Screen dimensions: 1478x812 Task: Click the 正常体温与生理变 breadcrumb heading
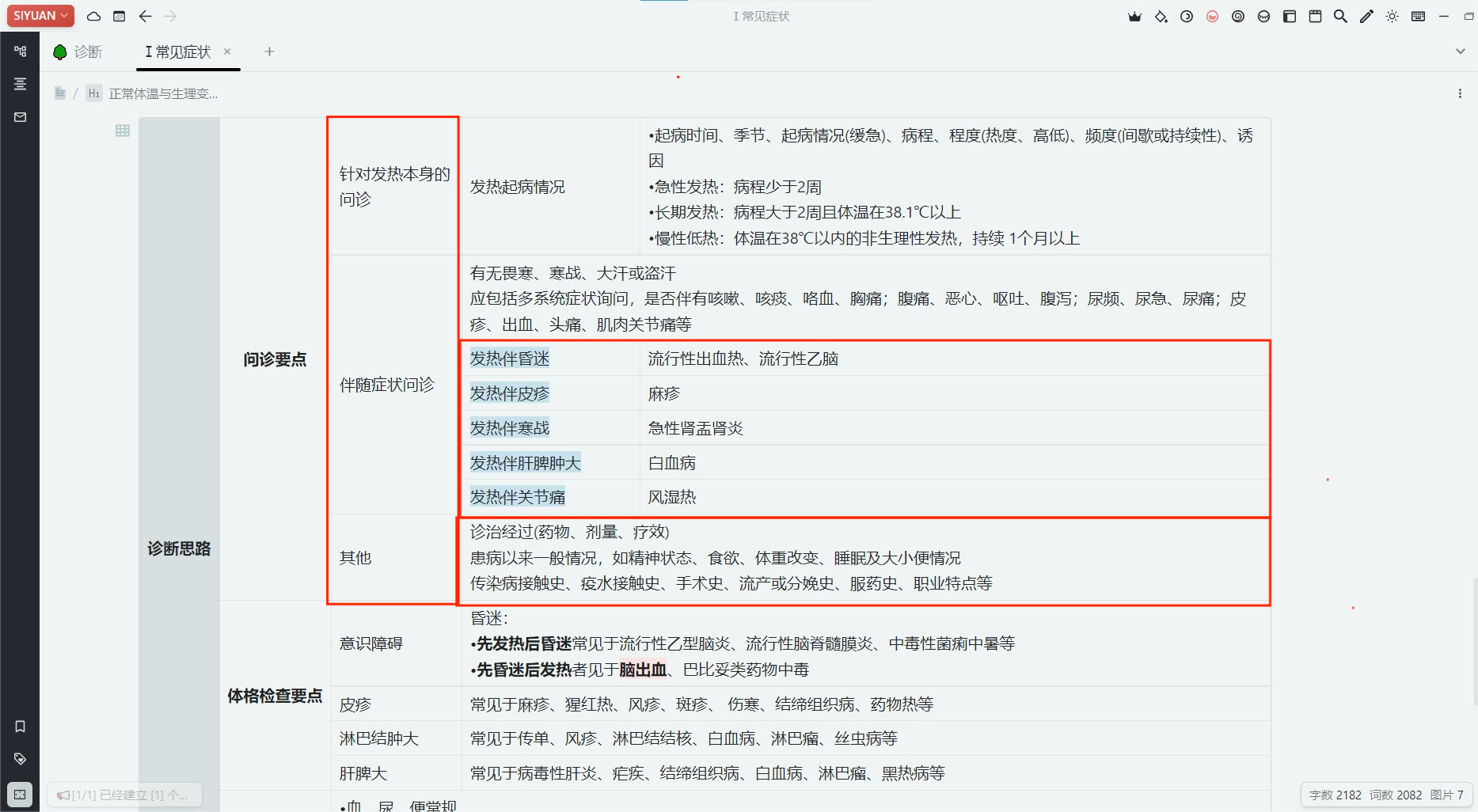[x=162, y=93]
